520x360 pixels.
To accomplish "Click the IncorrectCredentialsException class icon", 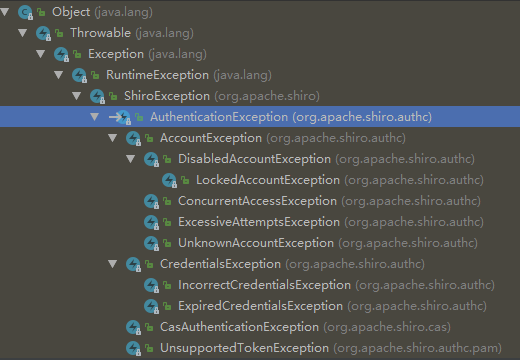I will (151, 286).
